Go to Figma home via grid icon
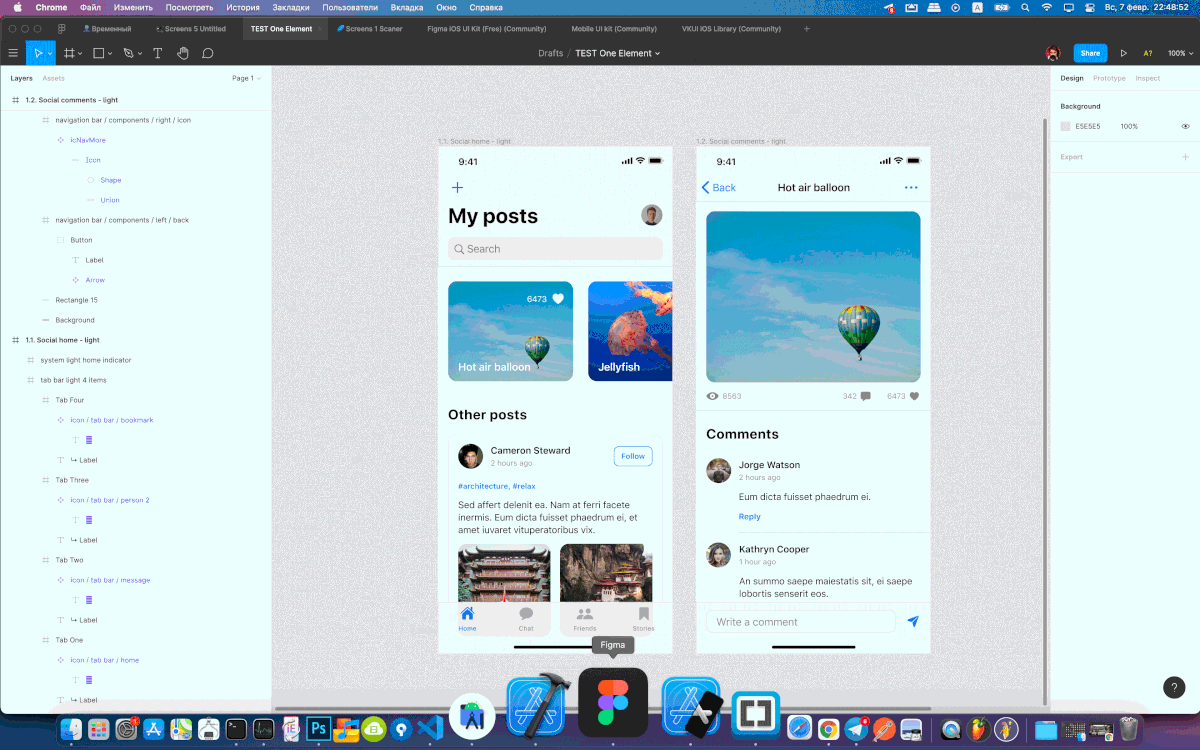The image size is (1200, 750). pos(62,29)
